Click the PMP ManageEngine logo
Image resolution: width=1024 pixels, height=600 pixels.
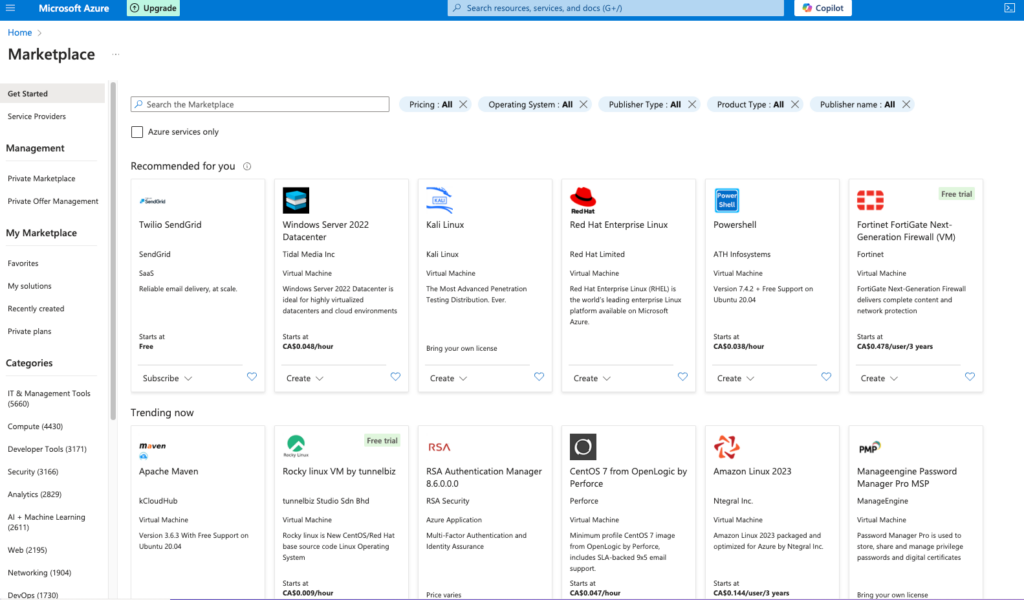[x=869, y=448]
